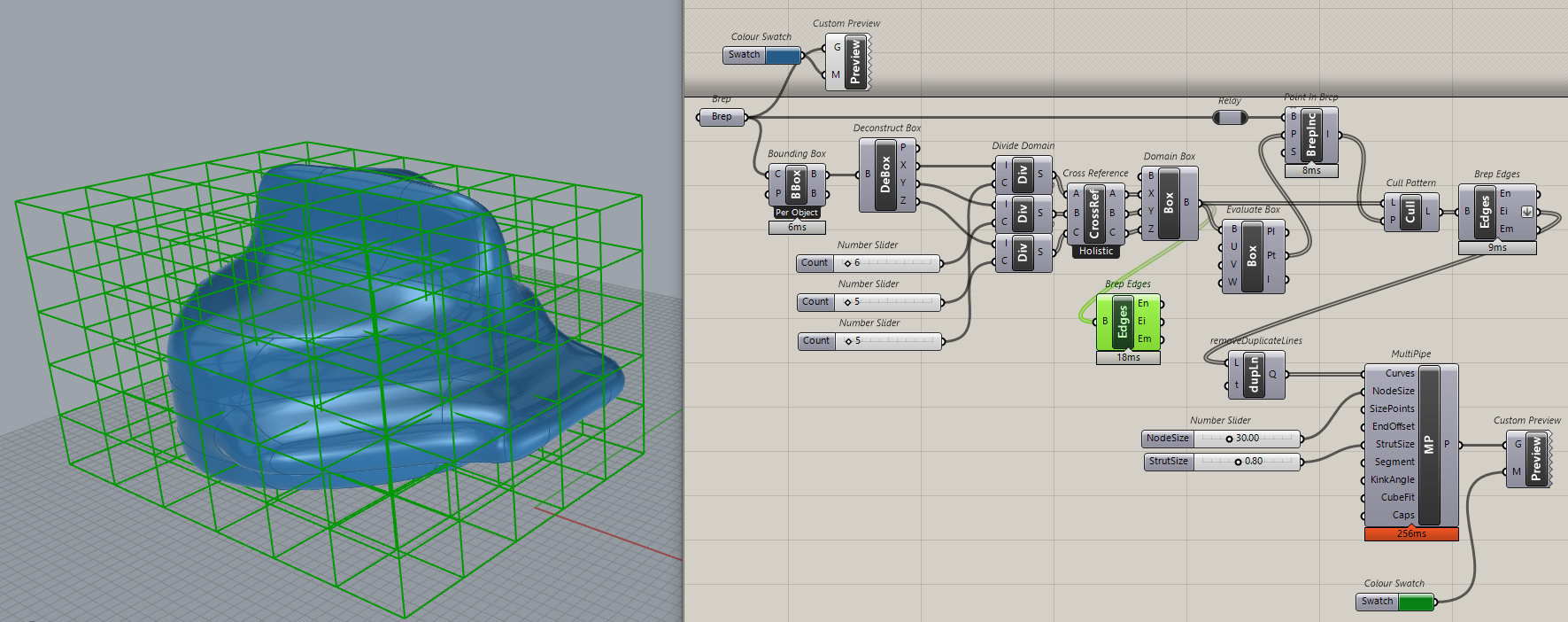Screen dimensions: 1568x622
Task: Click the G input of the MultiPipe Custom Preview
Action: click(1518, 445)
